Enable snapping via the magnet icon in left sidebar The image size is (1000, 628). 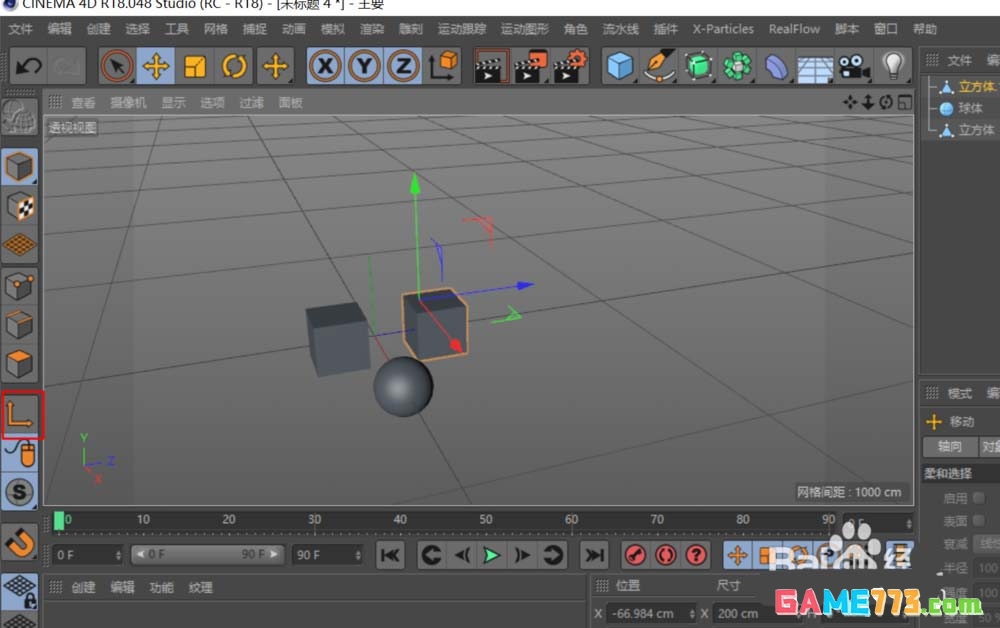pos(20,543)
